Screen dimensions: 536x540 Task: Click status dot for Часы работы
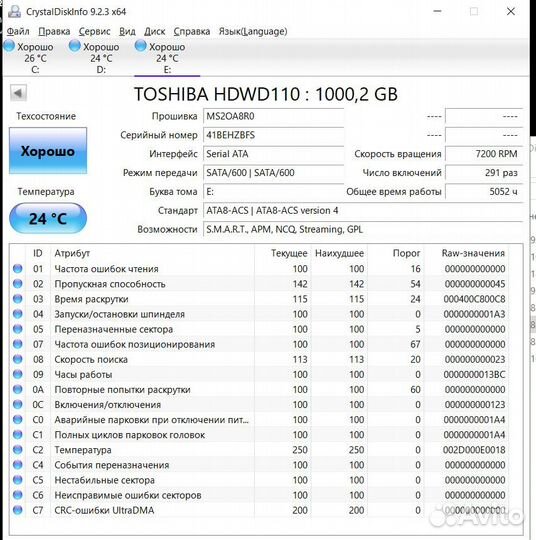(18, 374)
